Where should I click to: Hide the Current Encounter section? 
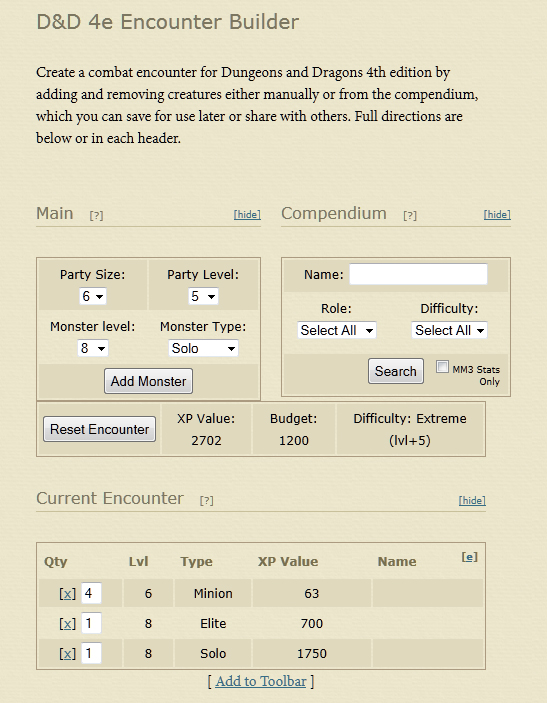tap(472, 500)
